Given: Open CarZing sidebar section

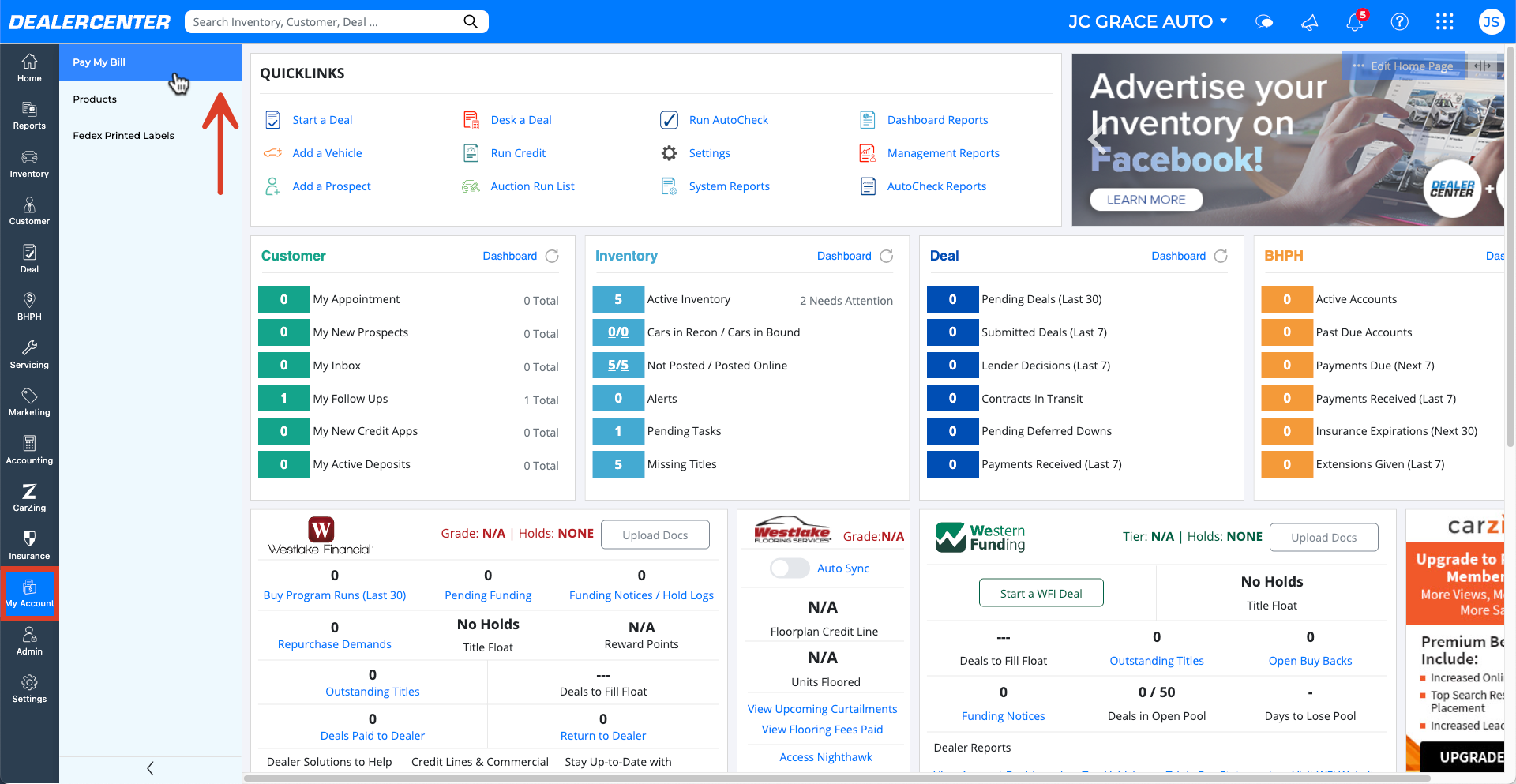Looking at the screenshot, I should tap(29, 498).
